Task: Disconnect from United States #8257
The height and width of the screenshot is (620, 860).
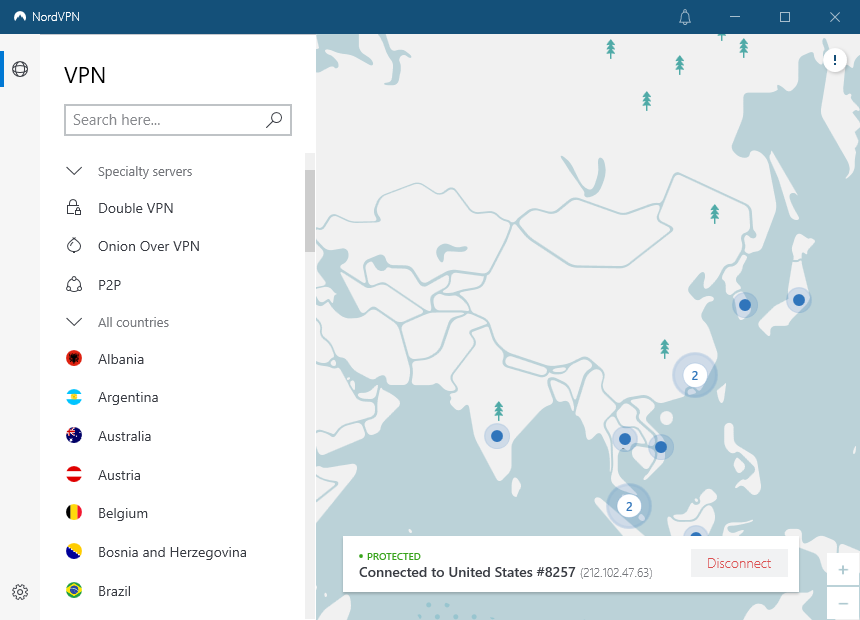Action: click(x=739, y=563)
